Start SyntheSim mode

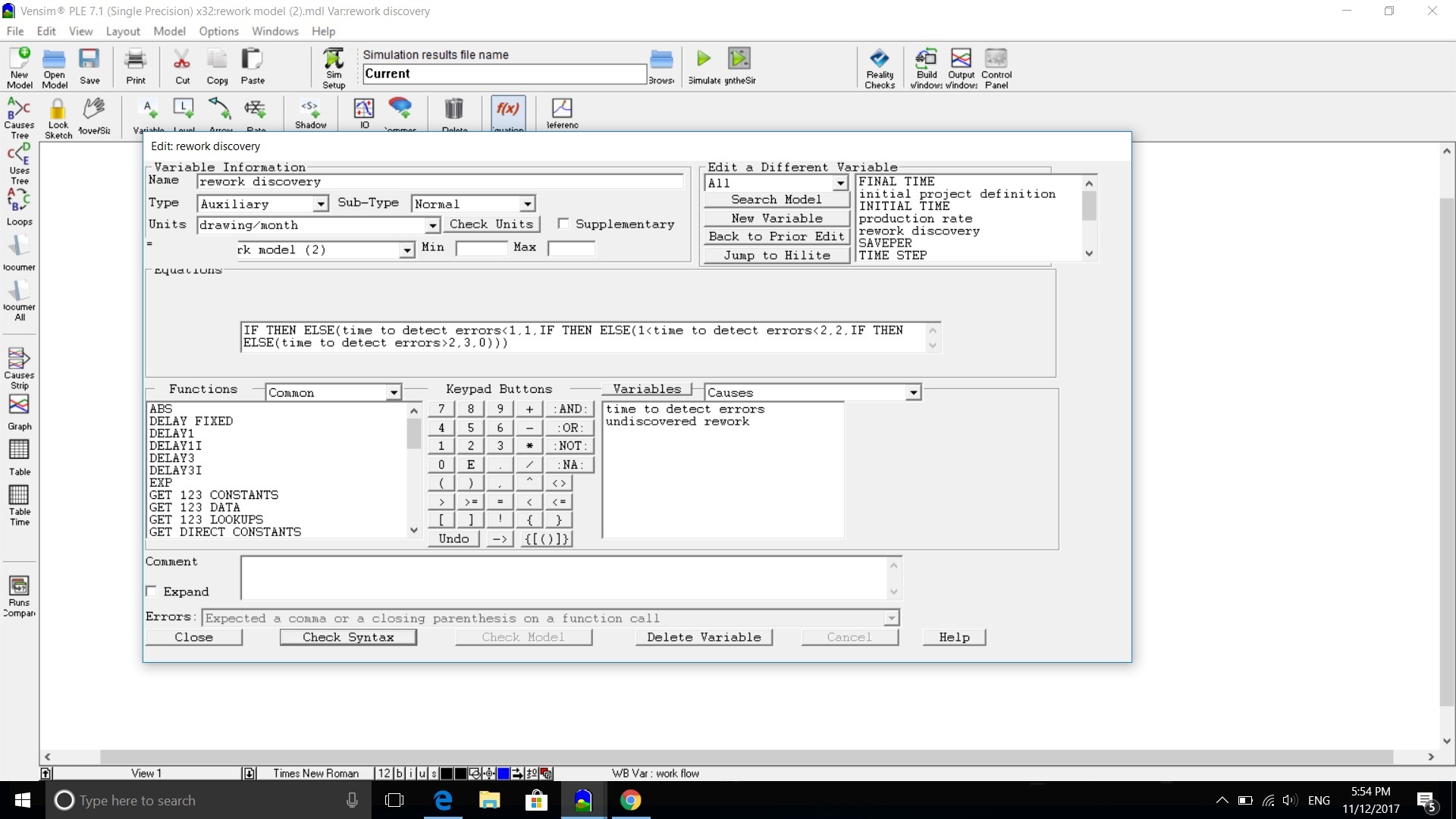[739, 67]
